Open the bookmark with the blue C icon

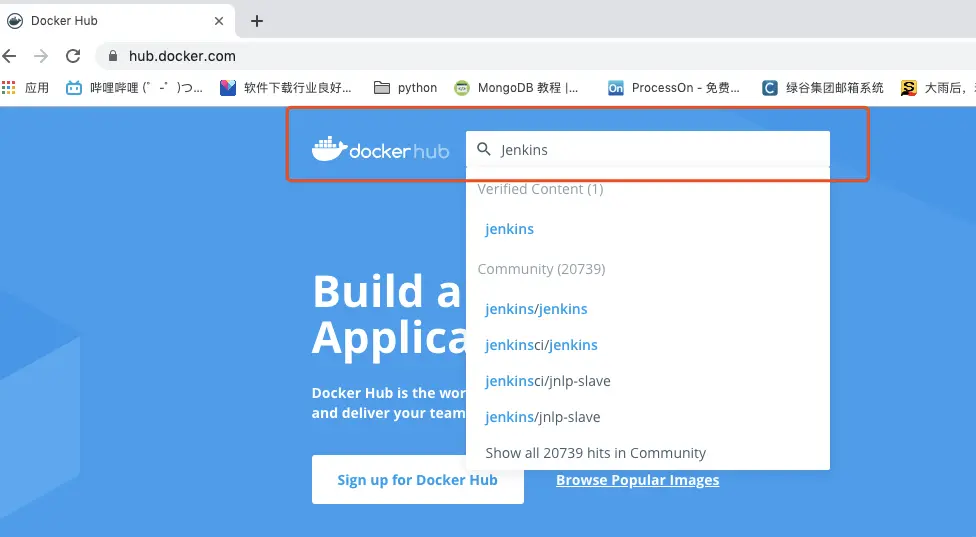pyautogui.click(x=822, y=88)
